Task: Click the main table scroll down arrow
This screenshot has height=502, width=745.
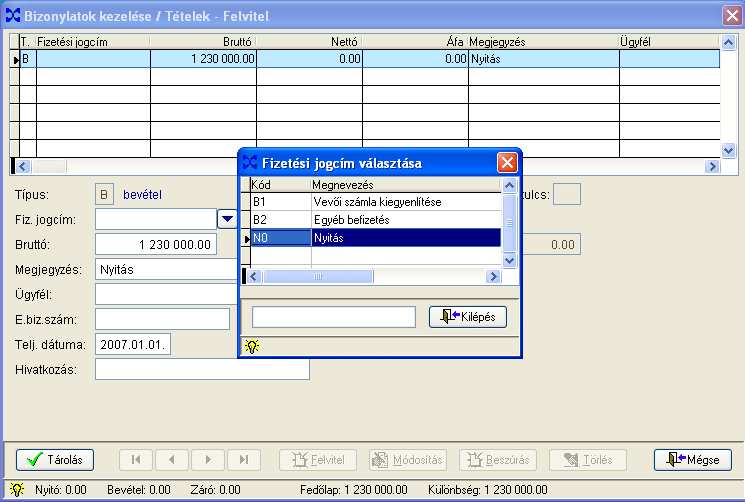Action: (728, 151)
